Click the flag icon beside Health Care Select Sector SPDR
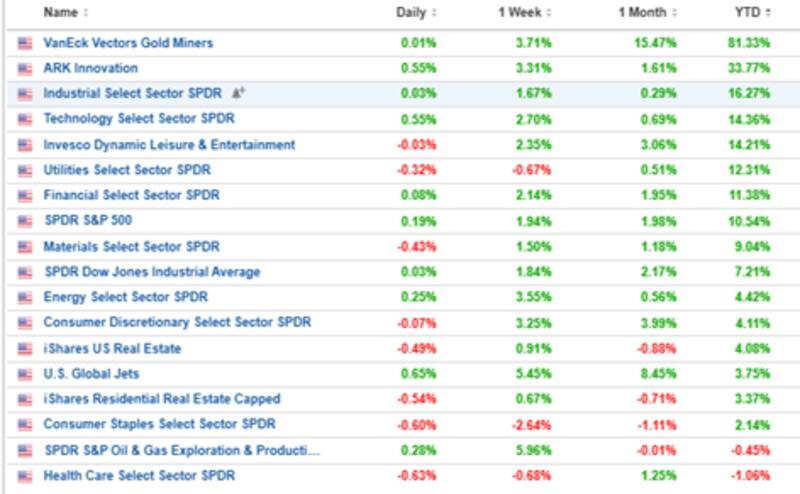 click(x=25, y=476)
